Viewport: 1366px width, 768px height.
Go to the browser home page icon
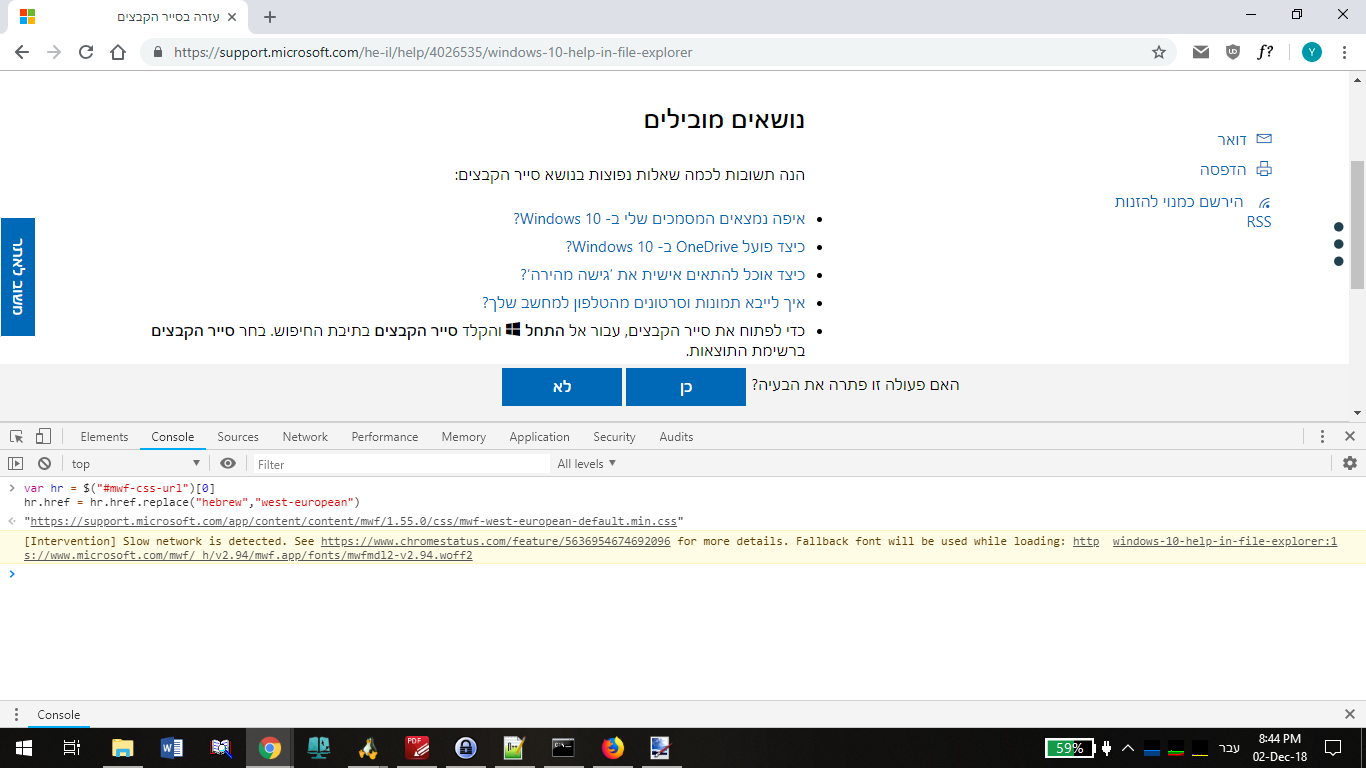tap(118, 52)
